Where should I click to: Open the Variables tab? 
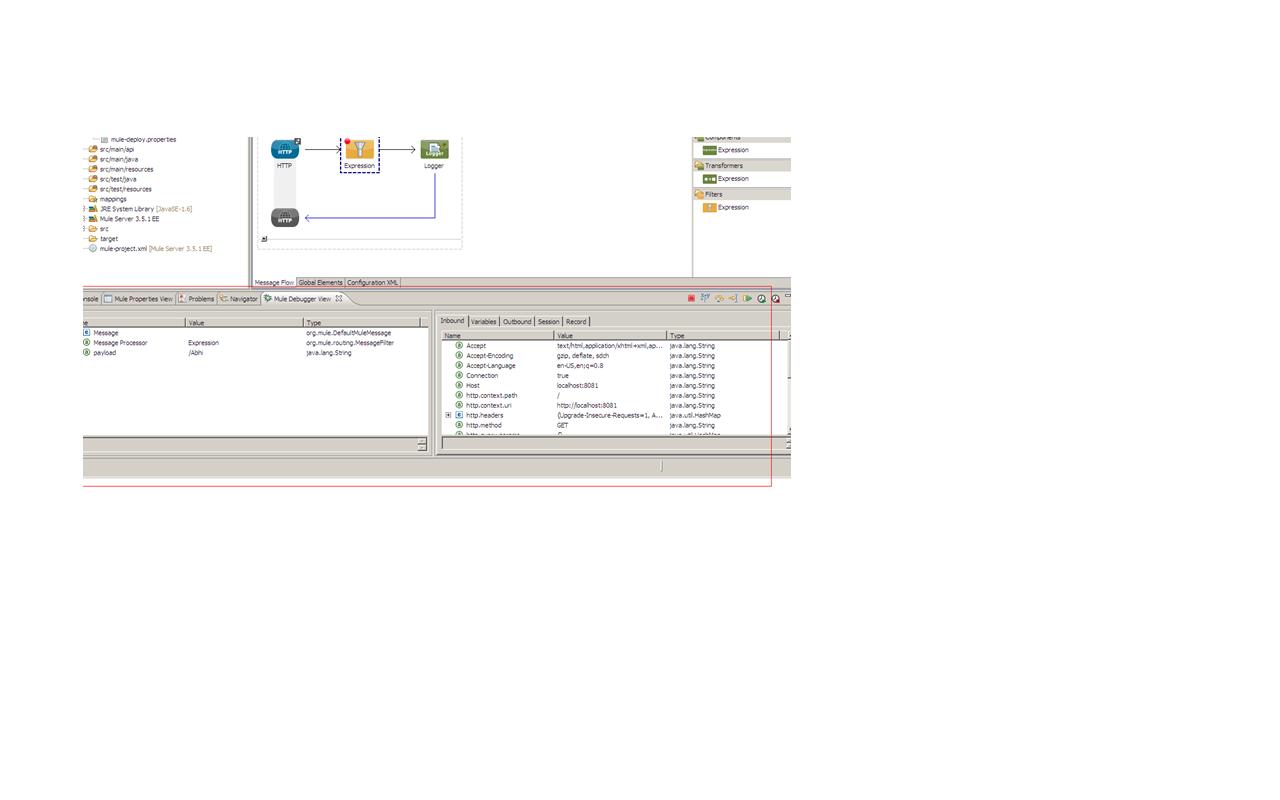point(484,321)
